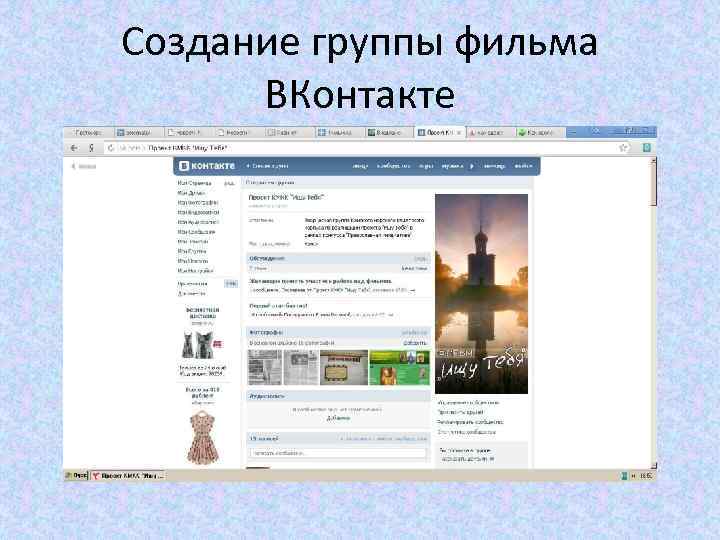Switch to the seventh browser tab

(x=388, y=132)
